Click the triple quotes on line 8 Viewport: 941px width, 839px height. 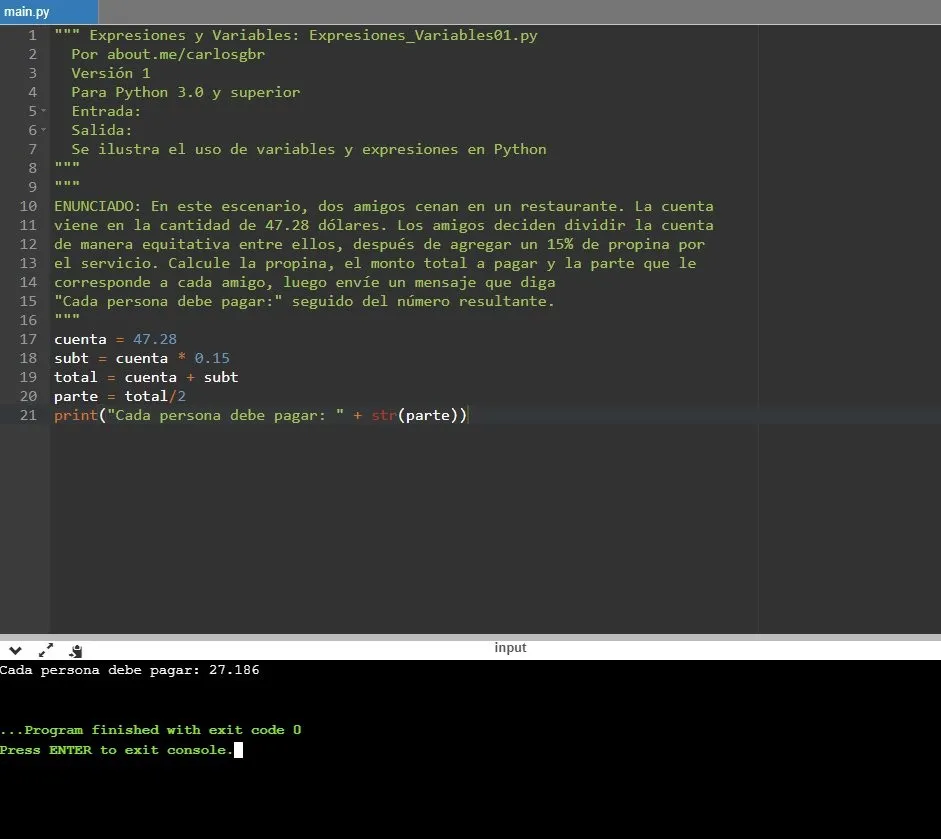coord(67,164)
